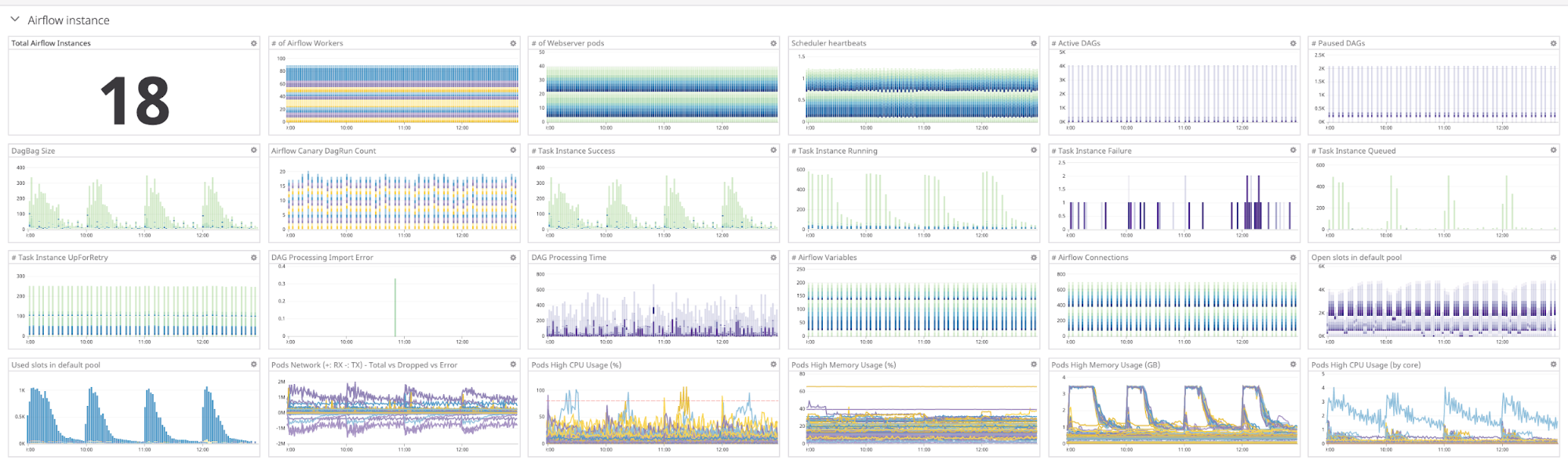1568x460 pixels.
Task: Open gear menu on # of Webserver pods
Action: [773, 43]
